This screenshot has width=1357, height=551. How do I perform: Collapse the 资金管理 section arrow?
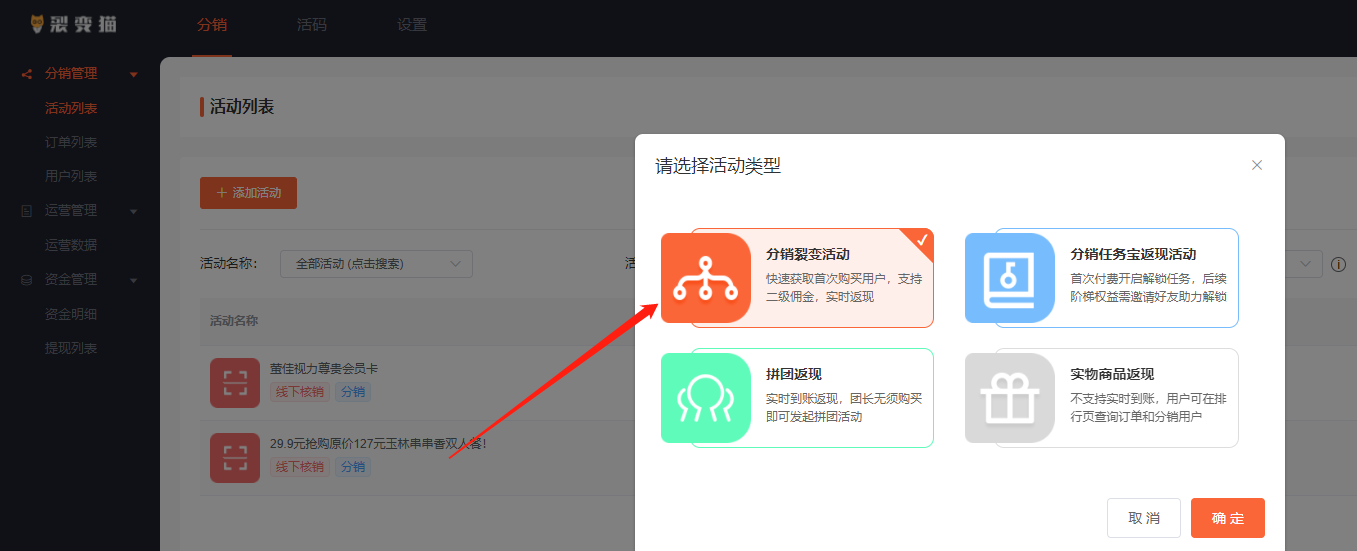pyautogui.click(x=134, y=281)
